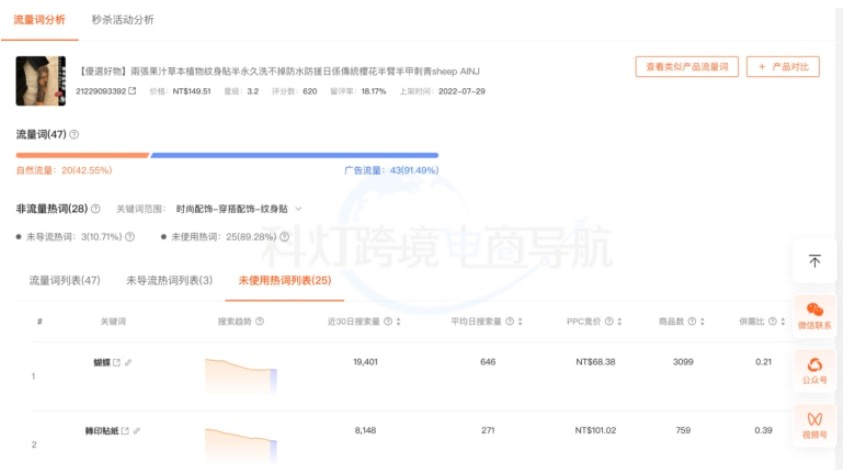This screenshot has height=470, width=848.
Task: Sort by 平均日搜索量
Action: pyautogui.click(x=520, y=321)
